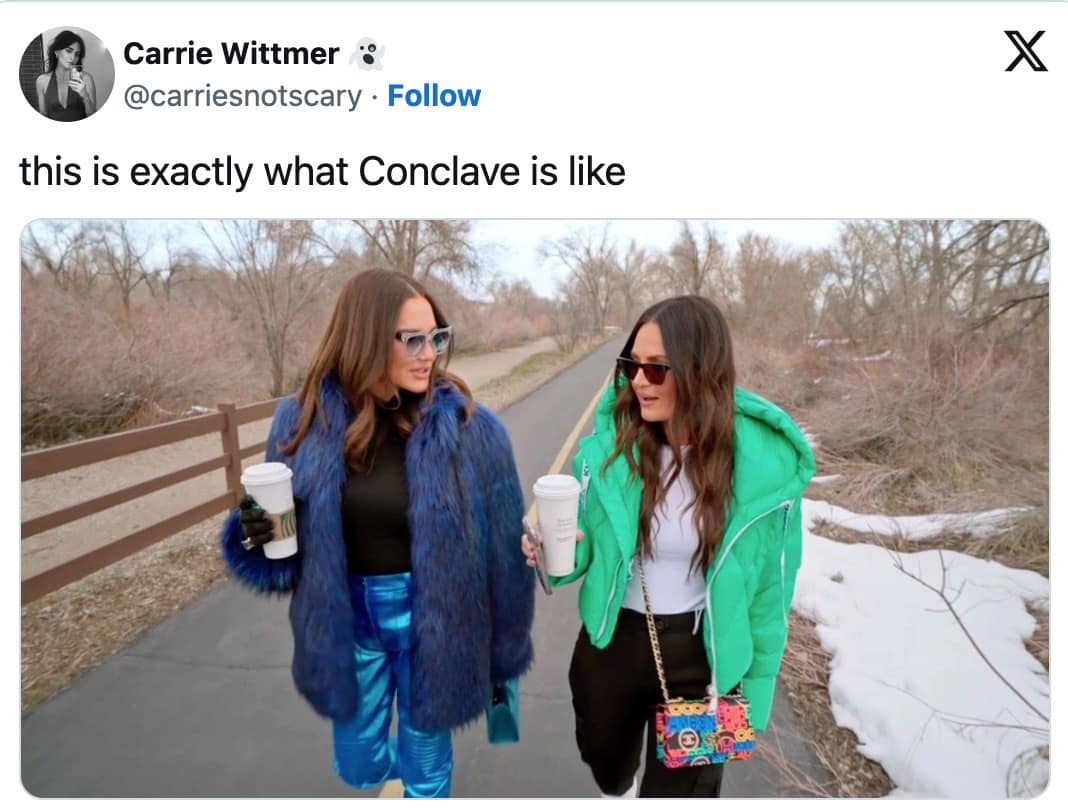Open the Carrie Wittmer display name

(232, 54)
